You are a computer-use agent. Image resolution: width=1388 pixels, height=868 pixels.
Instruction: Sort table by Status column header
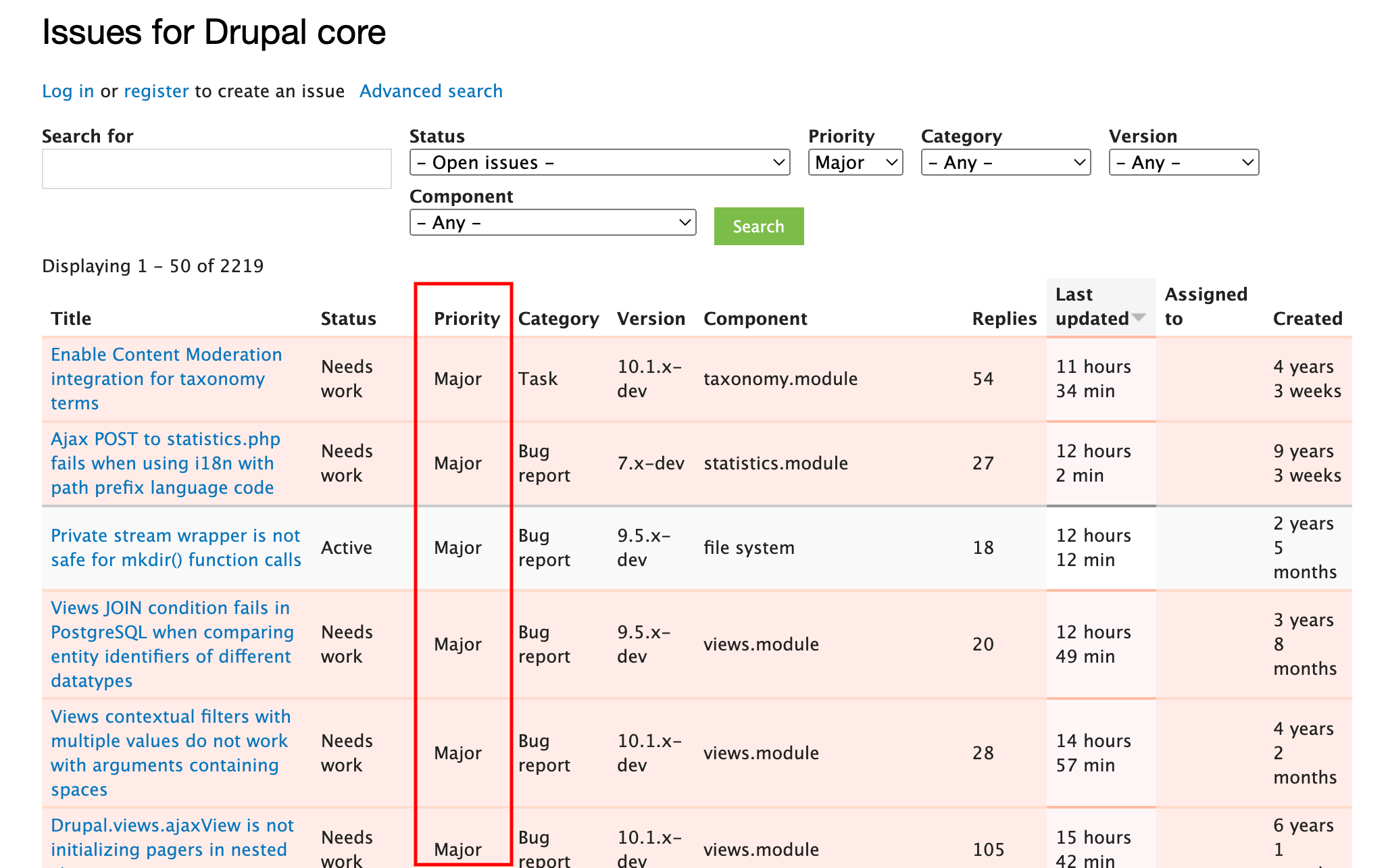pyautogui.click(x=348, y=319)
